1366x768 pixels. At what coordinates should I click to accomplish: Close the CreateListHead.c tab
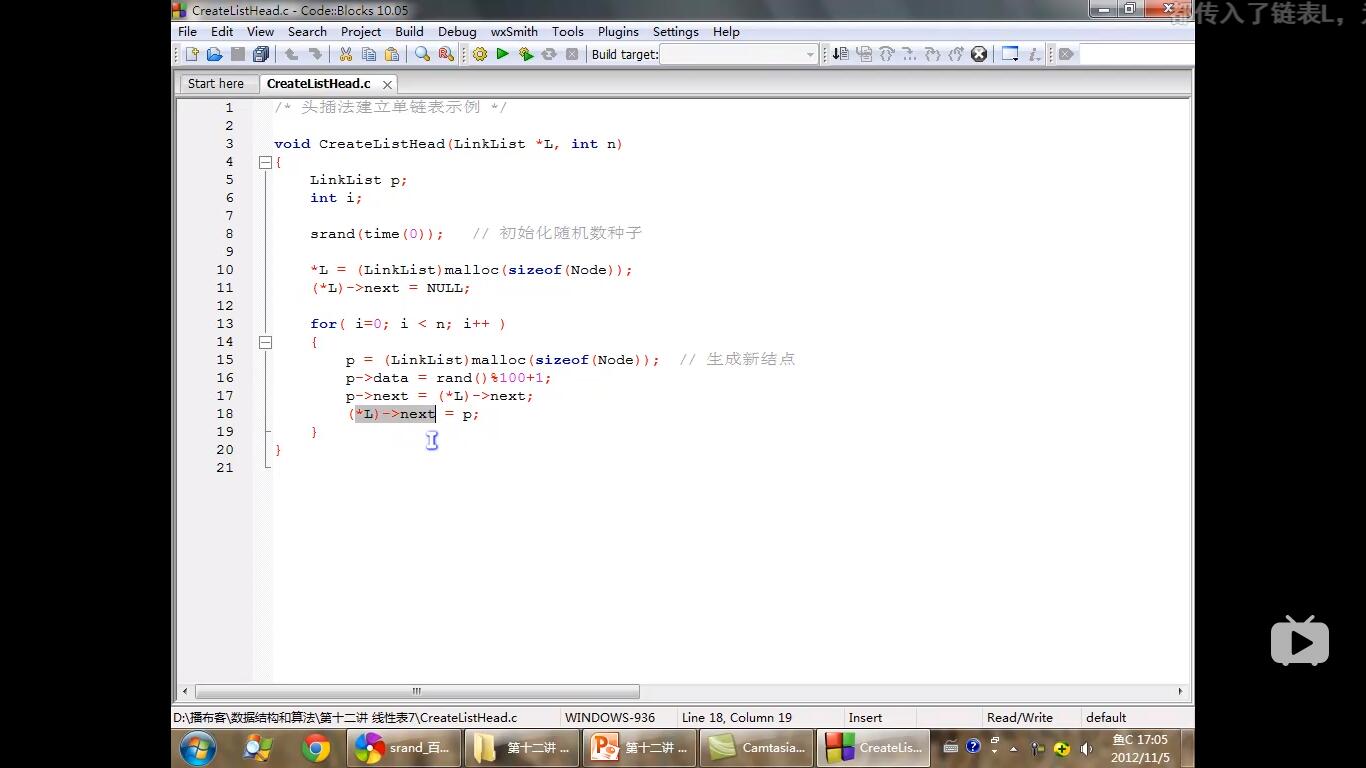pyautogui.click(x=387, y=85)
